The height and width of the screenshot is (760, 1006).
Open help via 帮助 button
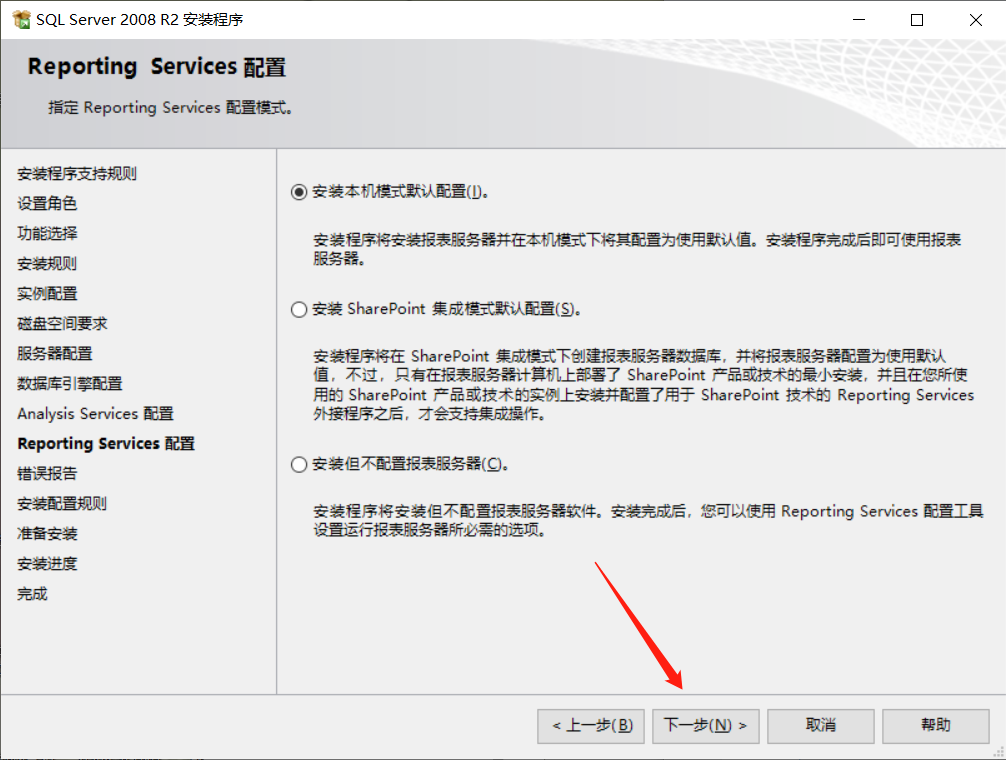tap(935, 726)
